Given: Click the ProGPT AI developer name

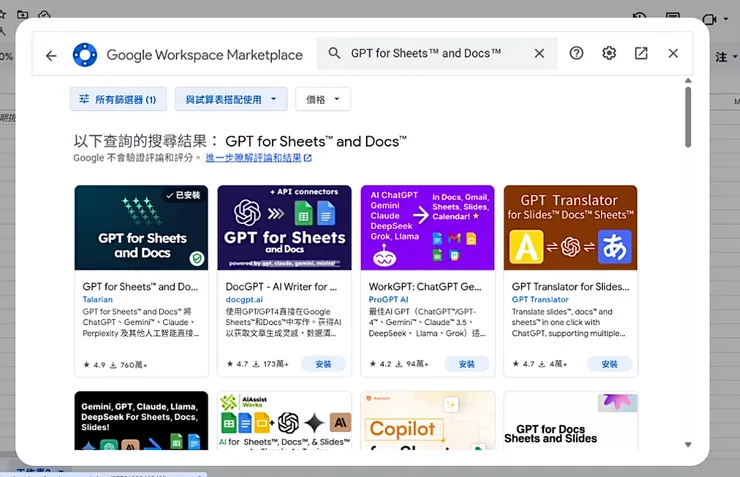Looking at the screenshot, I should click(388, 299).
